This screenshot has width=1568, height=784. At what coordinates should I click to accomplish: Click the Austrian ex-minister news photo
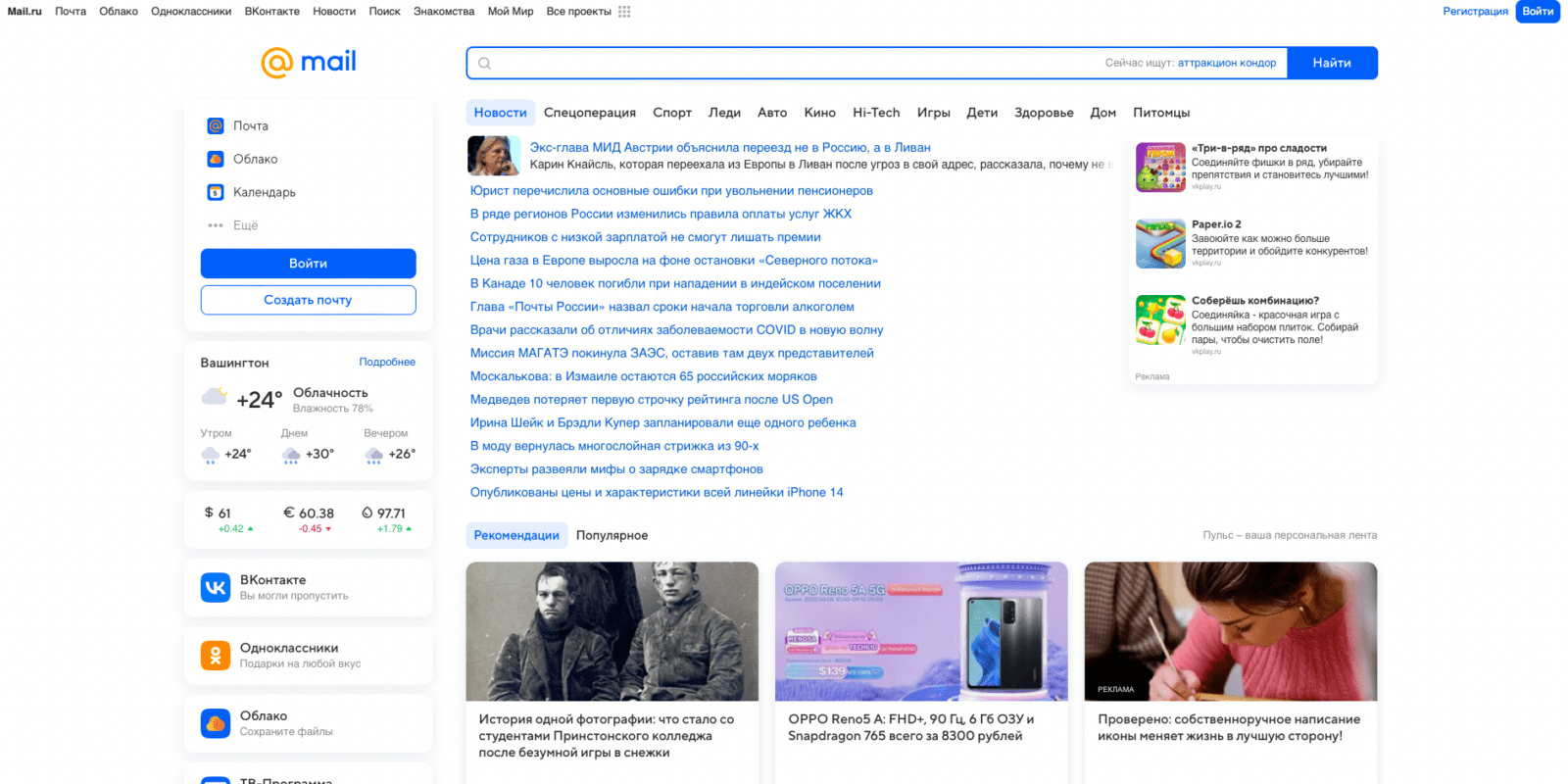494,156
